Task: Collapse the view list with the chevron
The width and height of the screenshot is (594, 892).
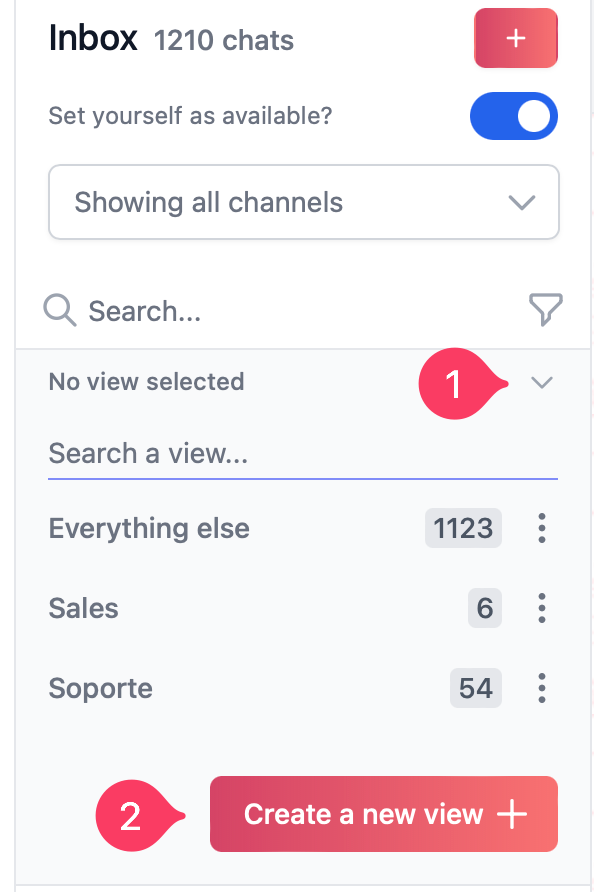Action: [542, 382]
